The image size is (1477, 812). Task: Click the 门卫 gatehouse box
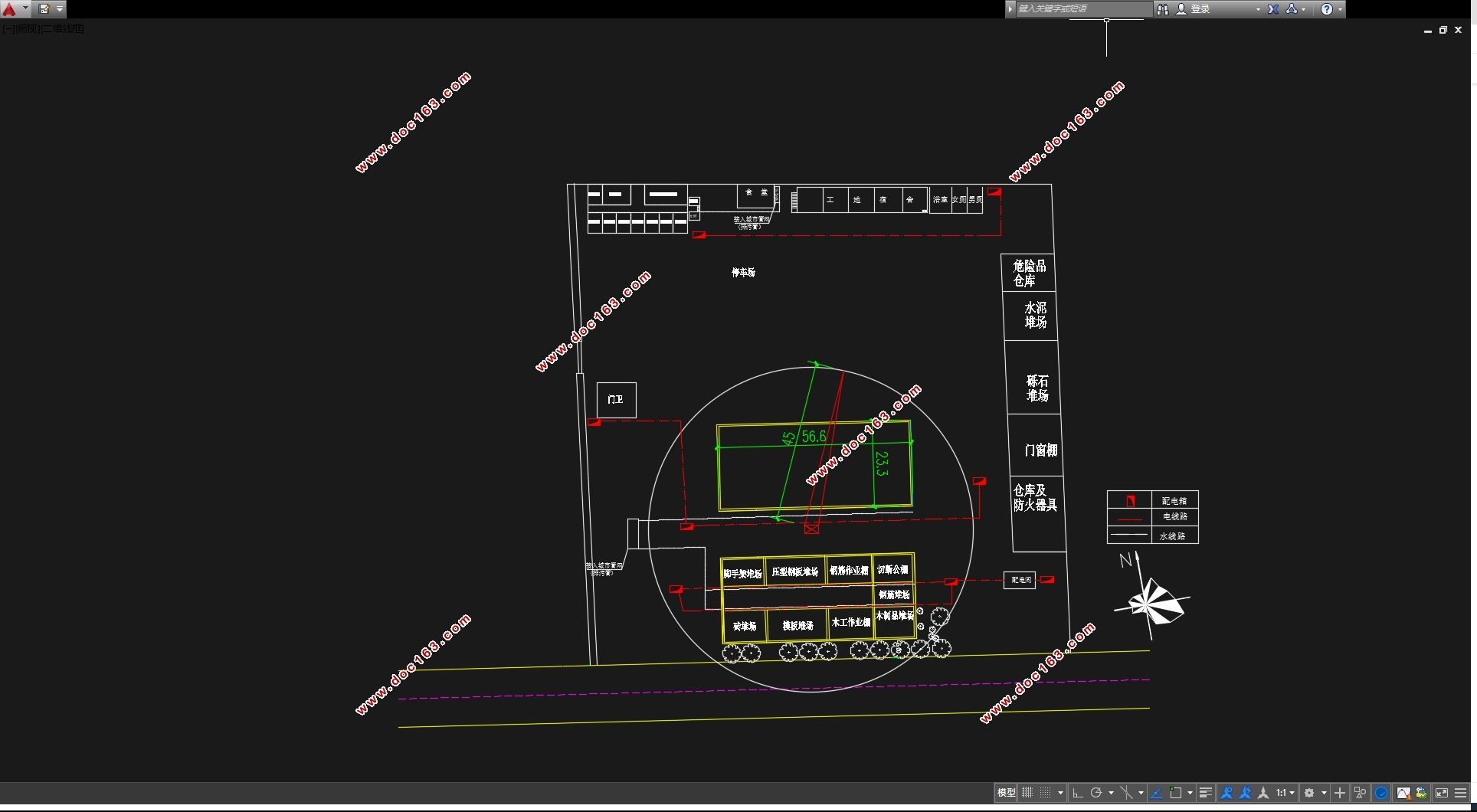[616, 400]
